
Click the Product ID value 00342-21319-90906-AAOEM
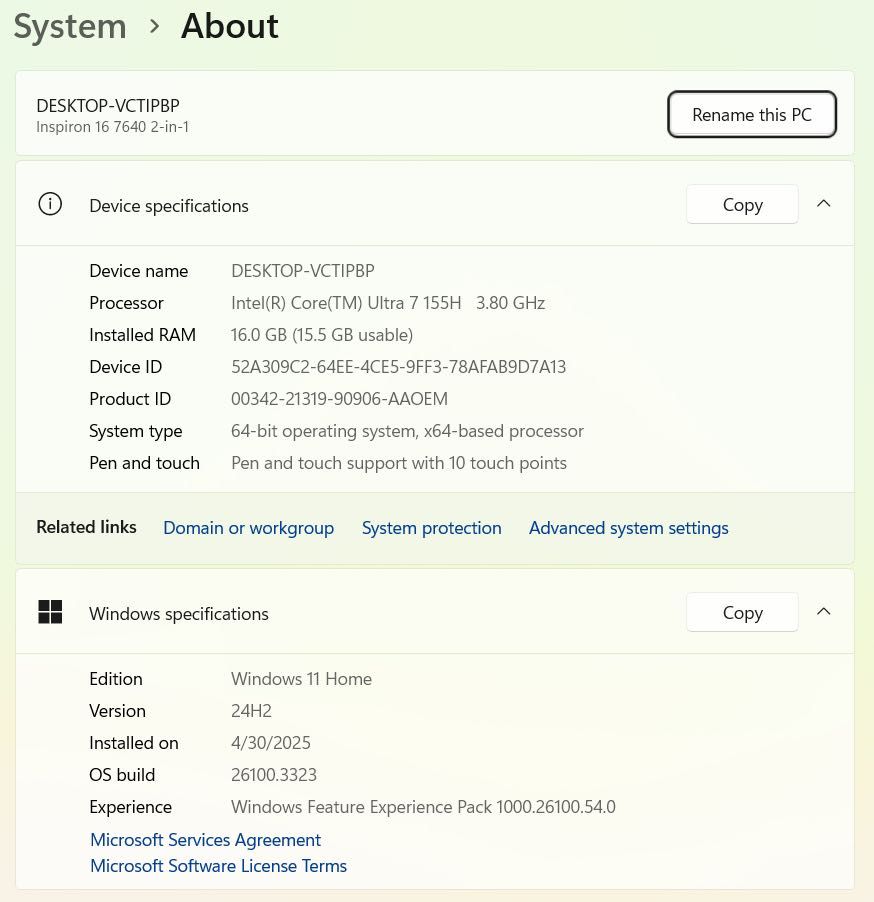pos(339,399)
